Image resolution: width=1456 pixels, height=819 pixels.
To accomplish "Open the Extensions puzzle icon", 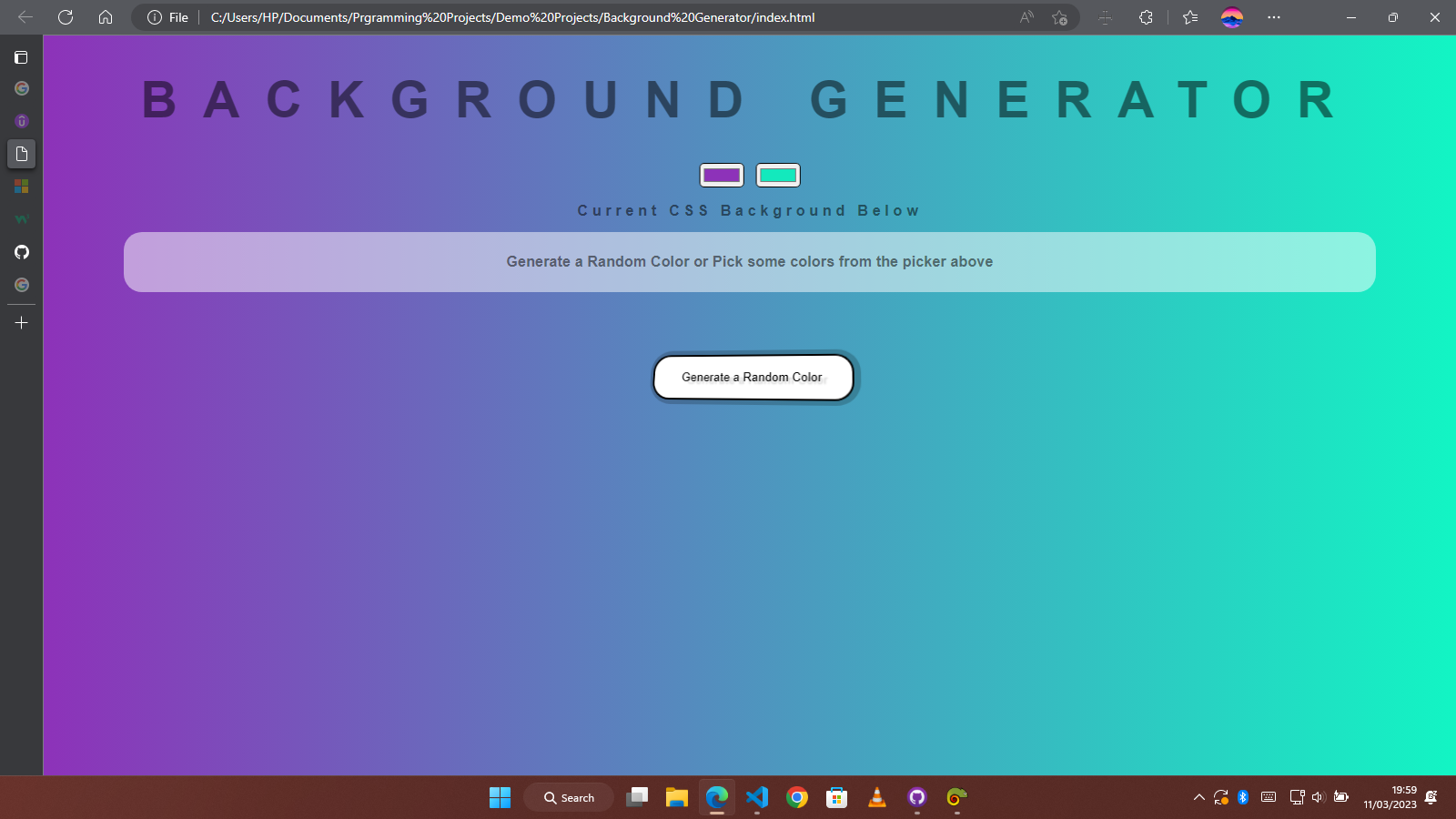I will 1146,17.
